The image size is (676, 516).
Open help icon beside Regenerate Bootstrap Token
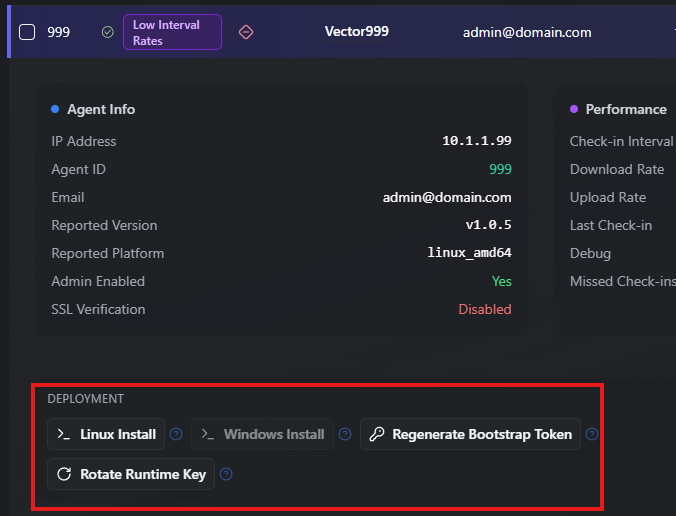(592, 434)
